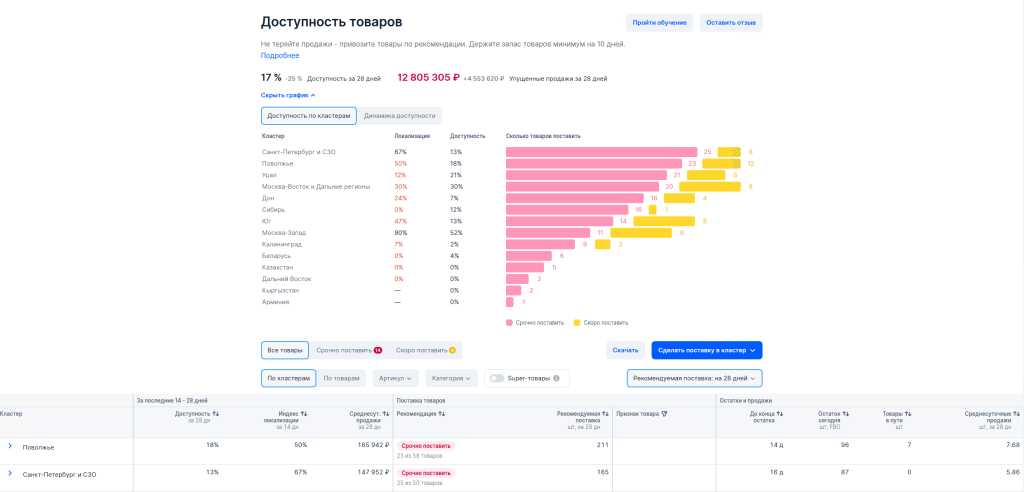Click lost sales value 12 805 305 ₽
Image resolution: width=1024 pixels, height=492 pixels.
click(428, 78)
